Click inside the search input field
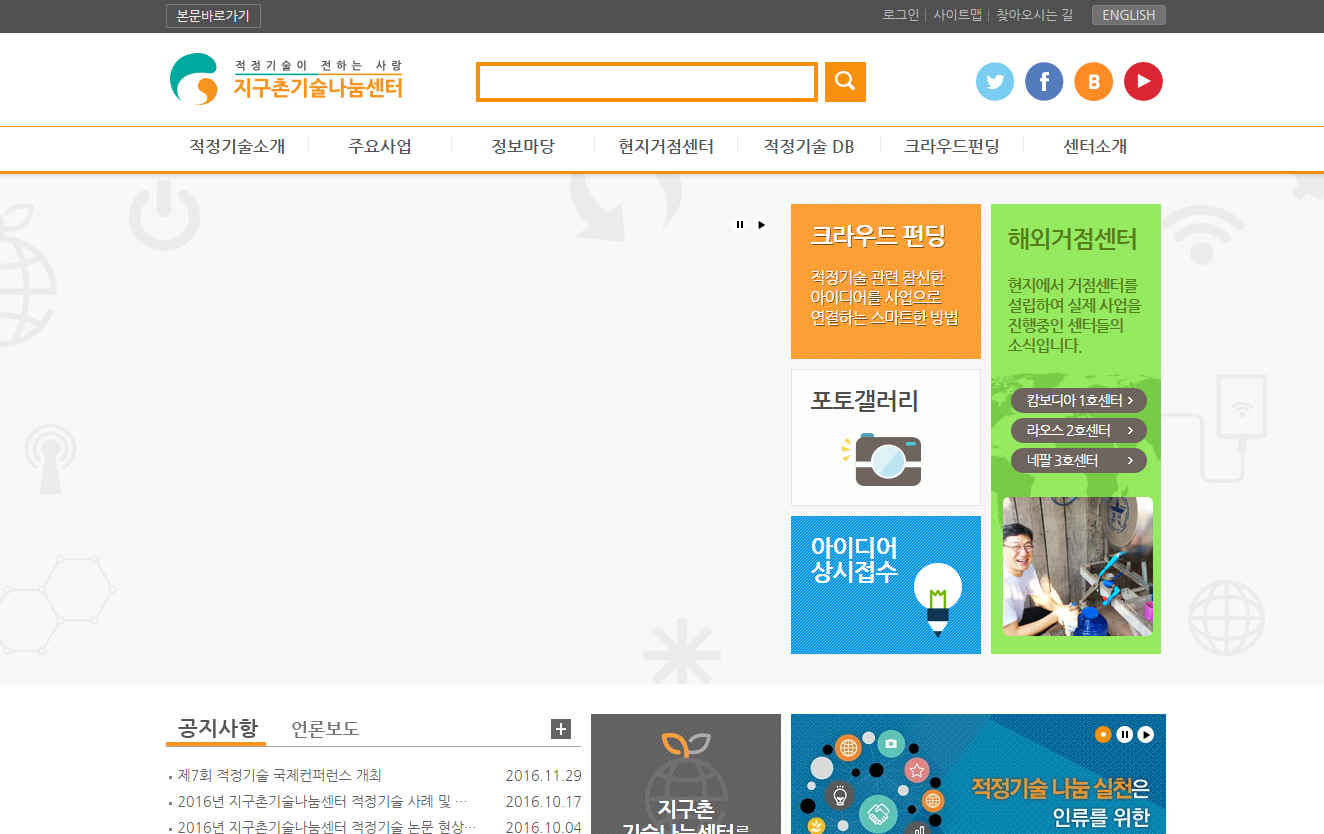 coord(646,81)
